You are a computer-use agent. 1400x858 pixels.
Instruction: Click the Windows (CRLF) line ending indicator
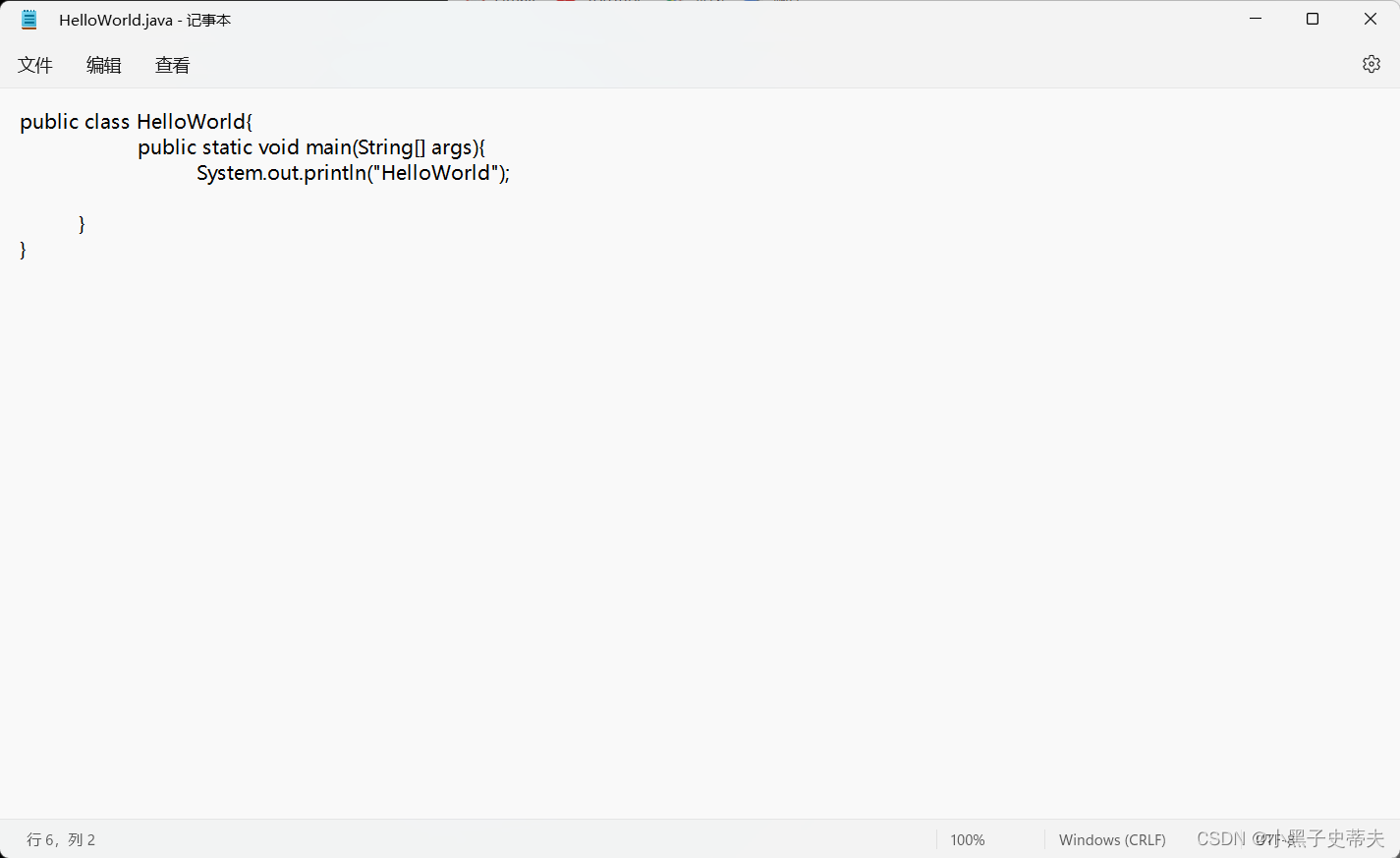(1111, 839)
